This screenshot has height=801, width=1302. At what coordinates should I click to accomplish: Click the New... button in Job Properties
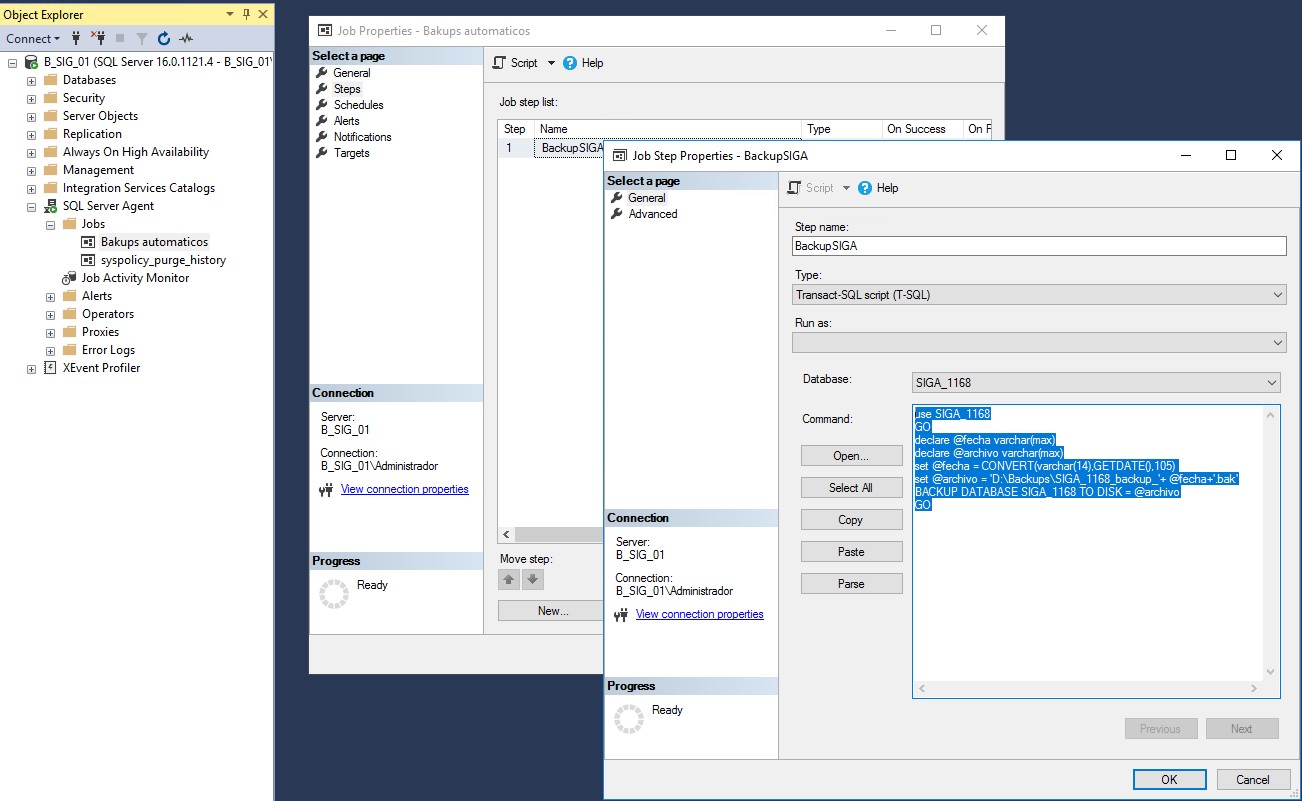point(553,611)
